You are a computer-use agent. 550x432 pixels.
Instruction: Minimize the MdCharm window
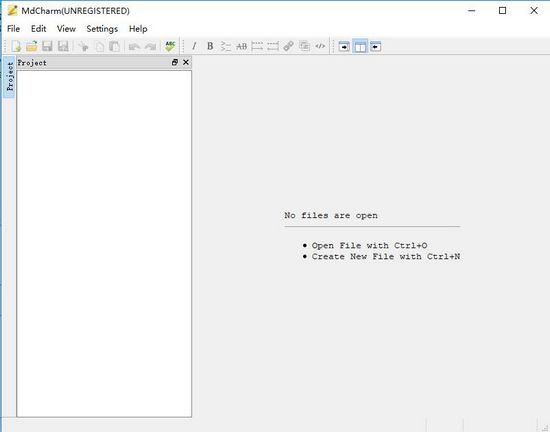click(x=471, y=11)
